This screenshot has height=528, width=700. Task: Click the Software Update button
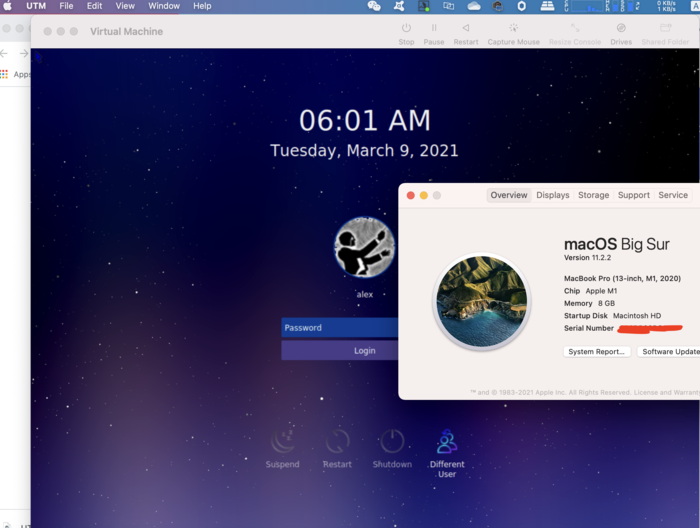pos(668,352)
